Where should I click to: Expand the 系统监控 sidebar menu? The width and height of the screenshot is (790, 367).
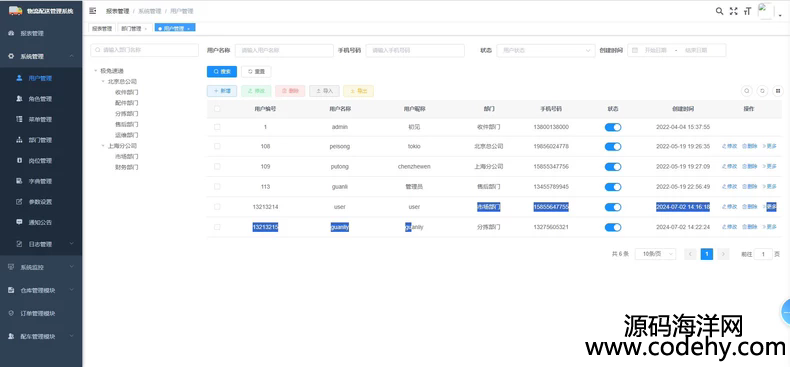[x=41, y=267]
